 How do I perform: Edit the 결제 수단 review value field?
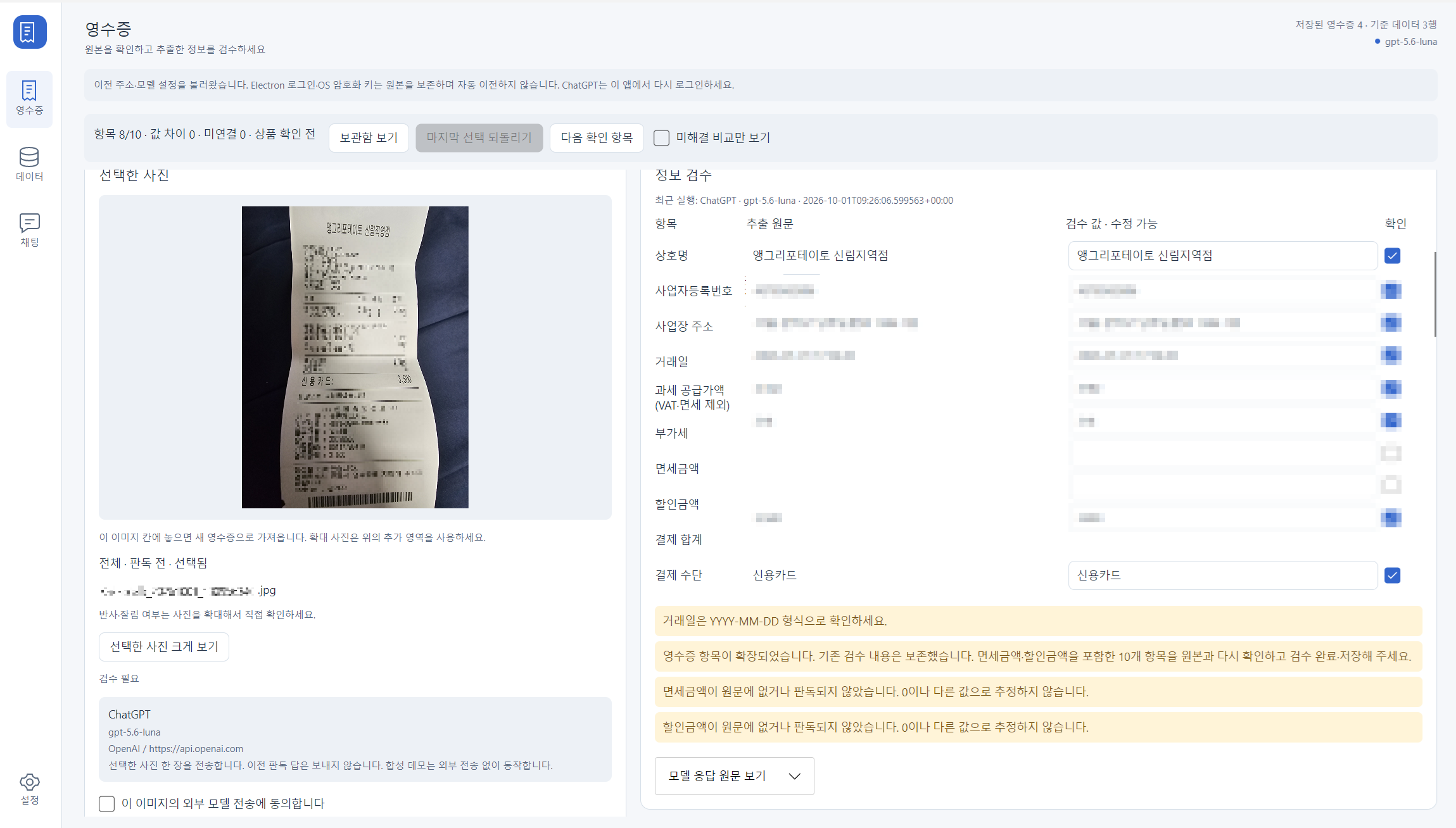1222,575
